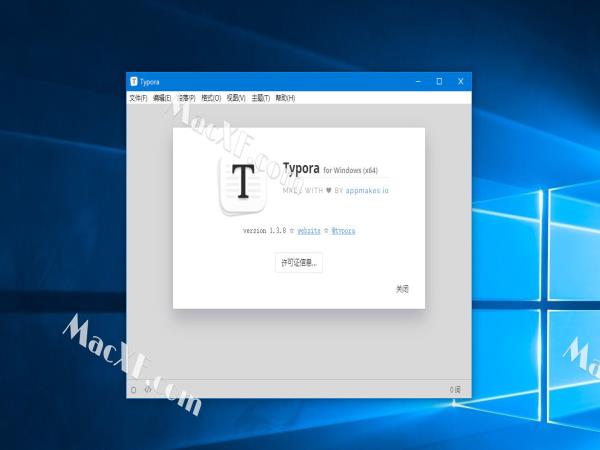Open the @typora Twitter link
The height and width of the screenshot is (450, 600).
[x=343, y=231]
